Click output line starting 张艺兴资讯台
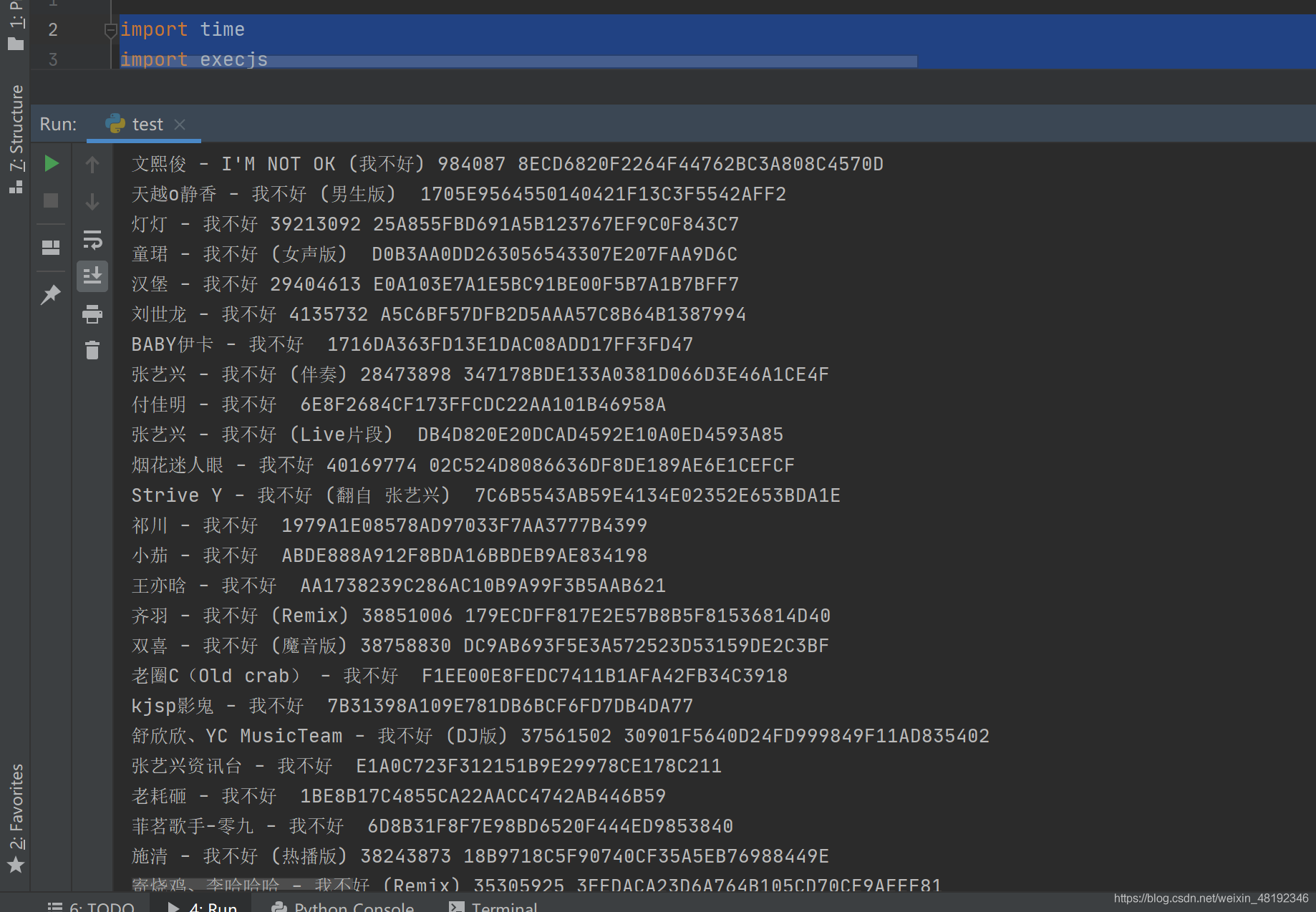Image resolution: width=1316 pixels, height=912 pixels. pos(427,766)
